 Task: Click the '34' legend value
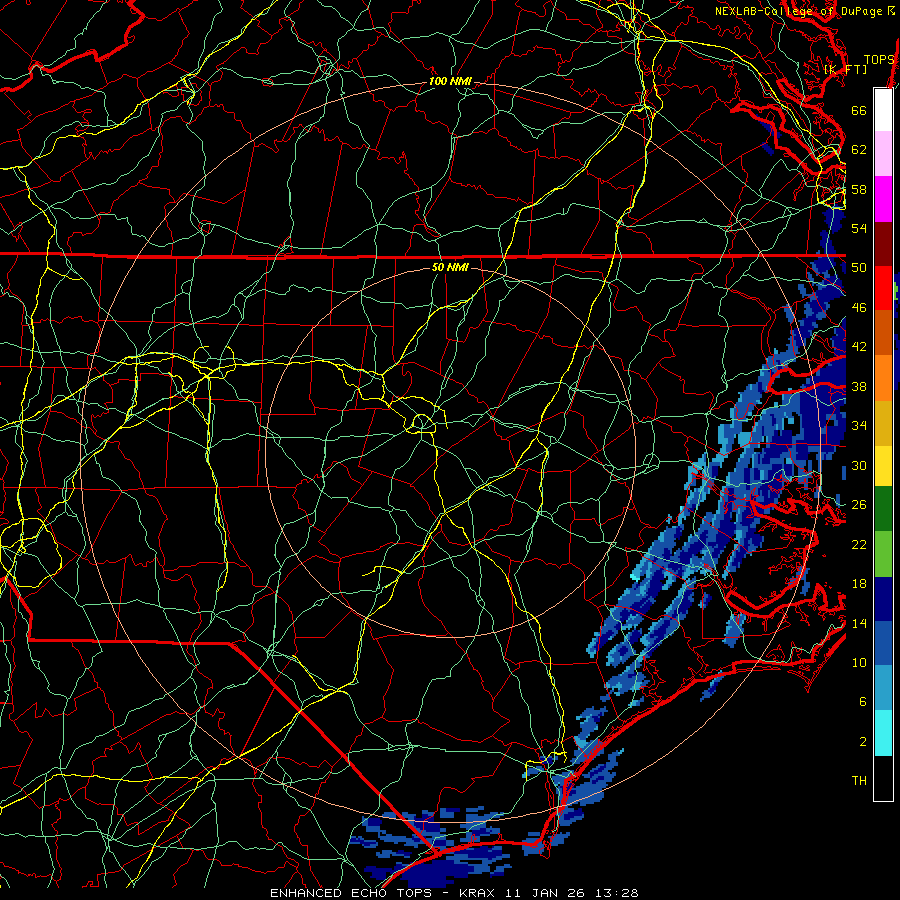[x=859, y=426]
